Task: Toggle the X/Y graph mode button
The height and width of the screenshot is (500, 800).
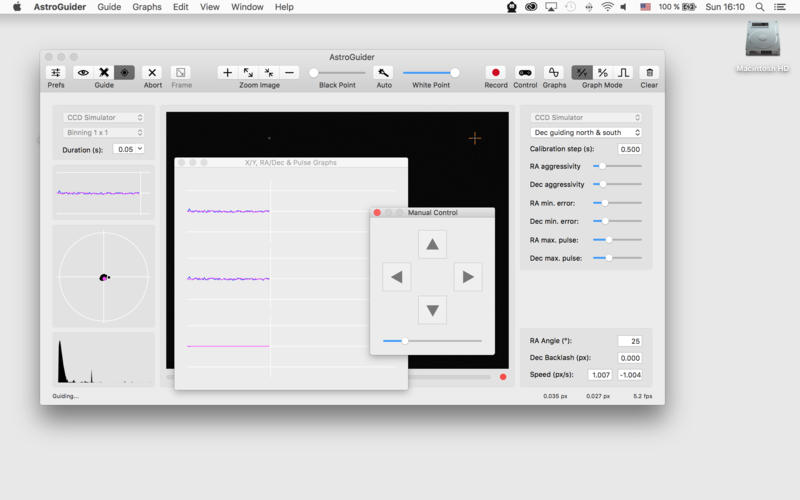Action: click(x=581, y=73)
